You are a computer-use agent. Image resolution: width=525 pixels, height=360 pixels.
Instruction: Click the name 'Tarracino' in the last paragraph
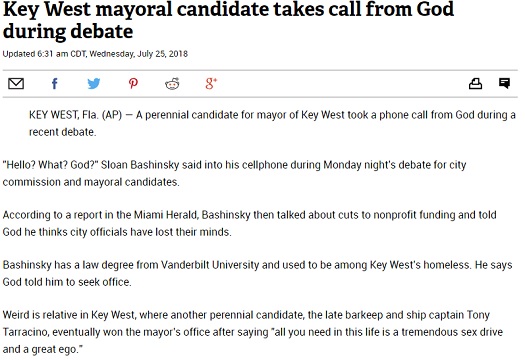26,332
